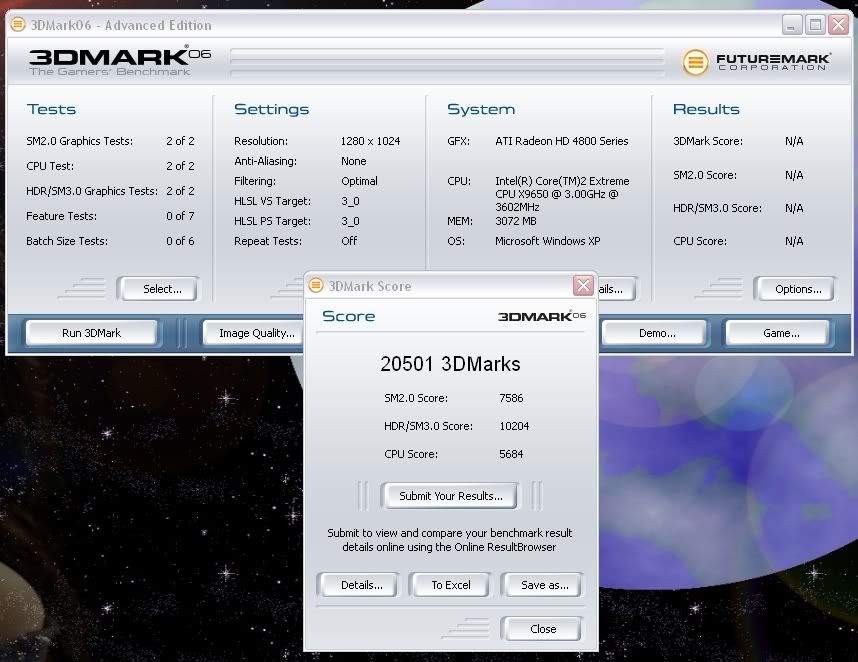Screen dimensions: 858x662
Task: Click the "Settings" section heading
Action: (271, 109)
